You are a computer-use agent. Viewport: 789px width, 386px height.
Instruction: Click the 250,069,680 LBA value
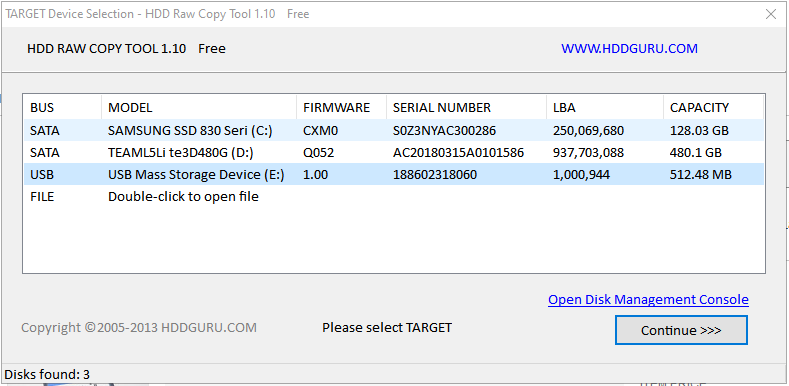click(588, 131)
